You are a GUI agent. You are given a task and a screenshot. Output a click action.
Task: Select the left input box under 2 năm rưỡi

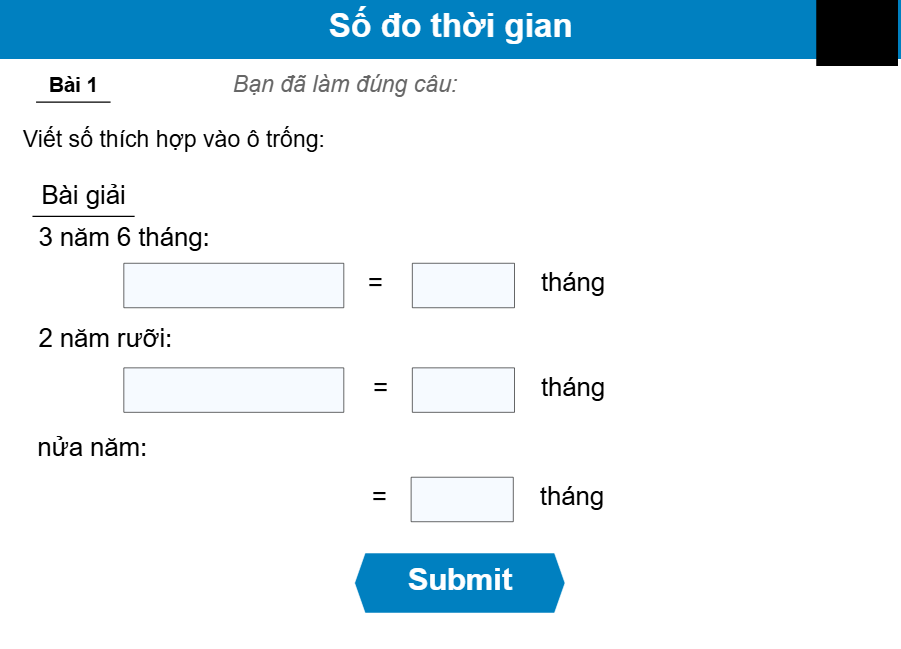tap(232, 389)
